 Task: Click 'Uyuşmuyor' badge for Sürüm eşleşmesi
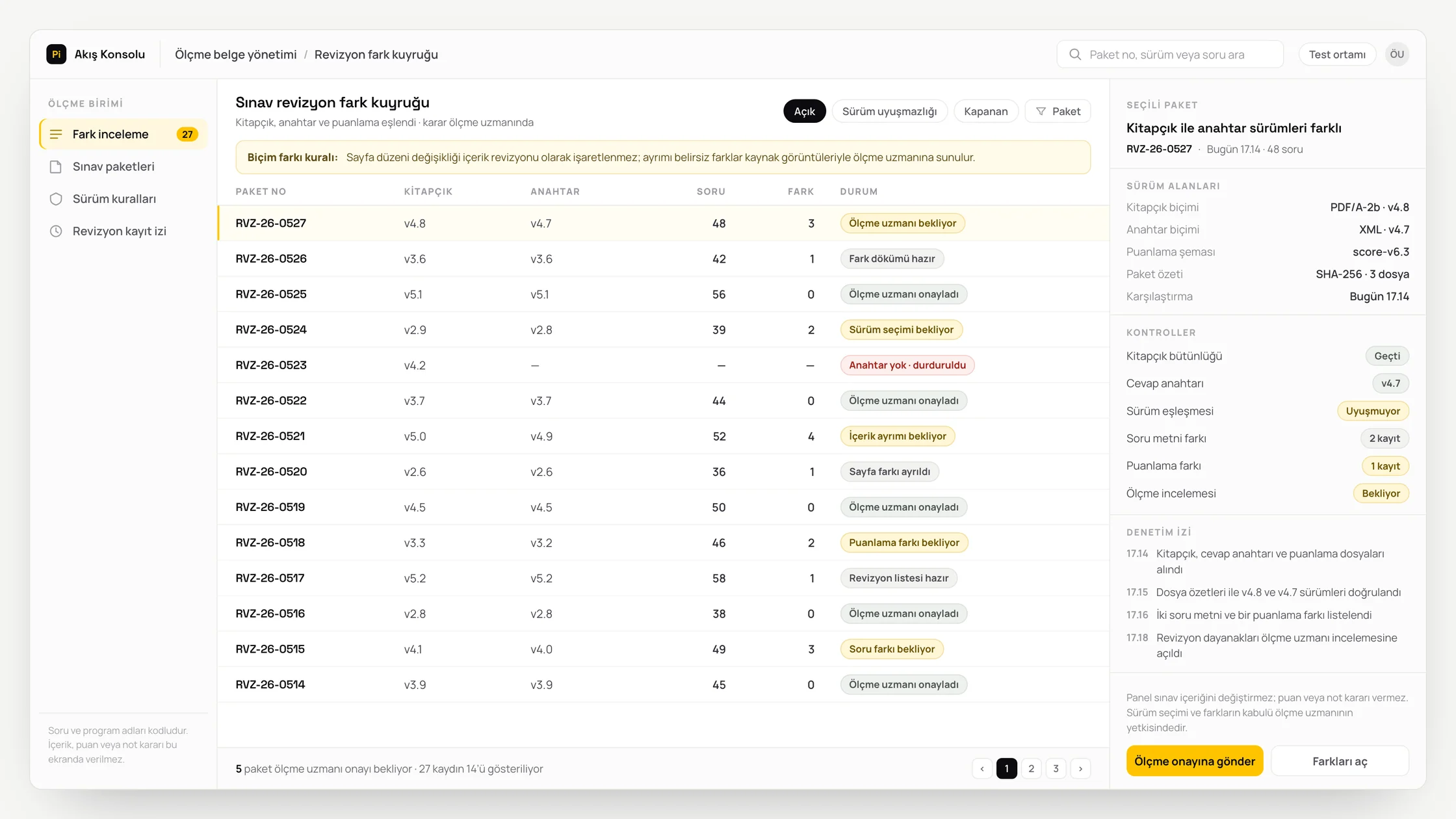tap(1373, 411)
